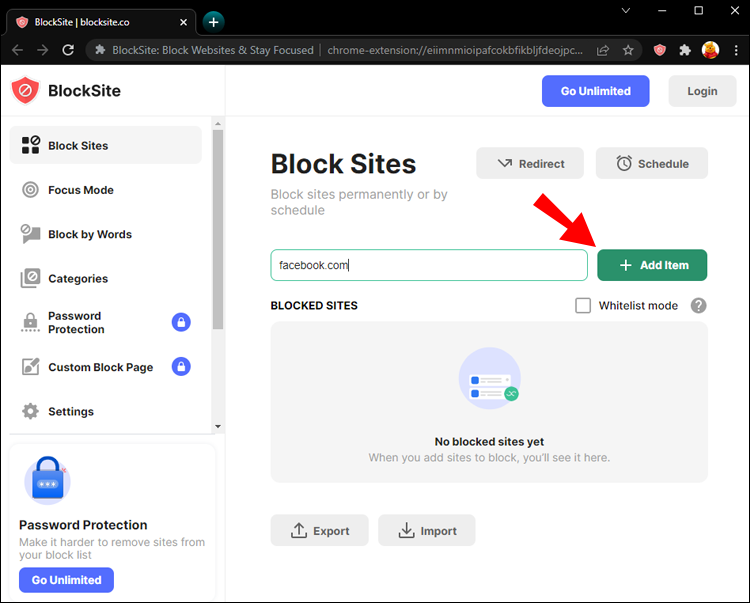
Task: Reload the page with the refresh icon
Action: click(68, 50)
